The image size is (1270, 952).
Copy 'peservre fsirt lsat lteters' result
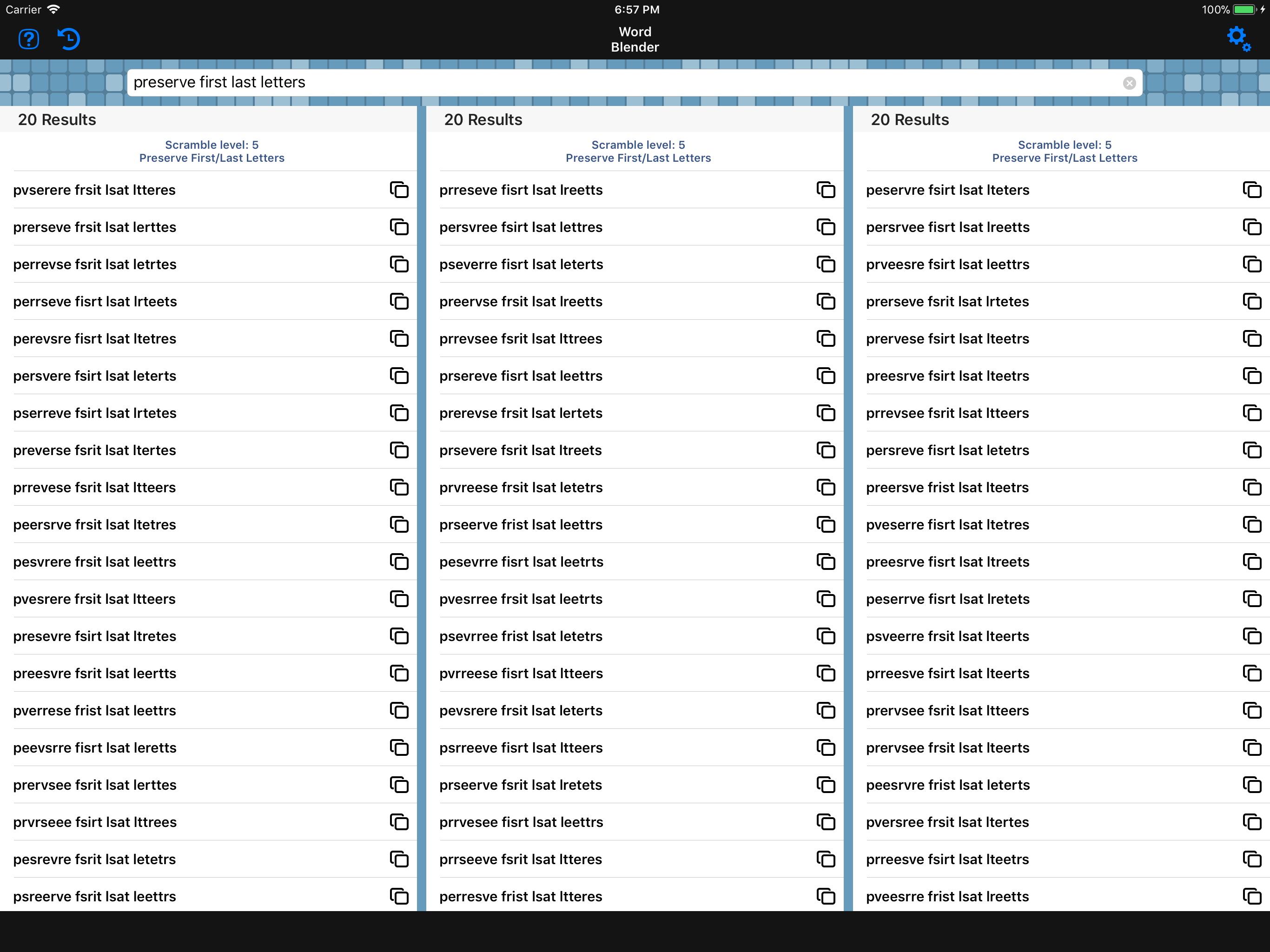(x=1251, y=190)
